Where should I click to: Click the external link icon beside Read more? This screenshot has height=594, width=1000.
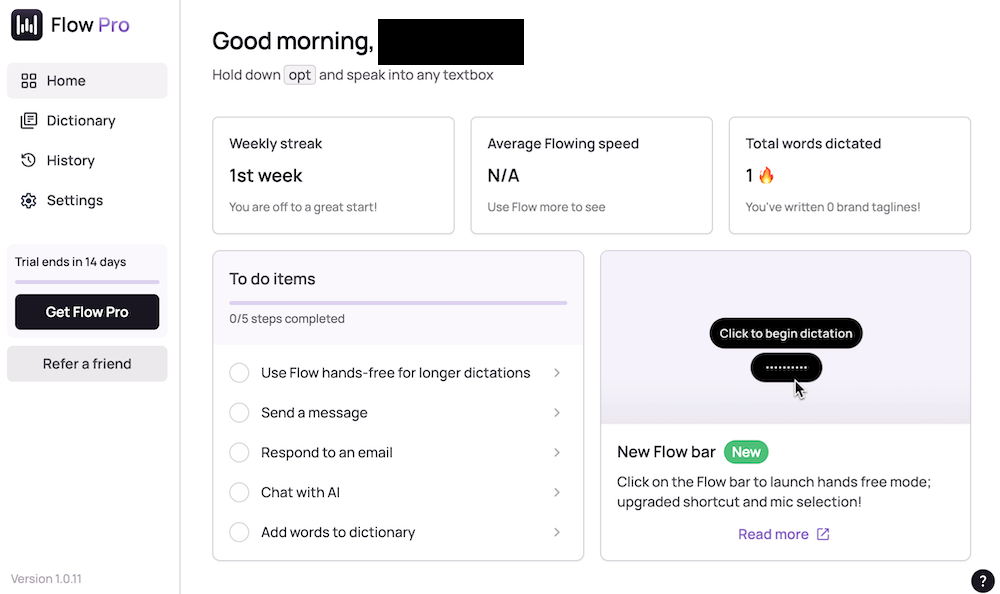823,534
